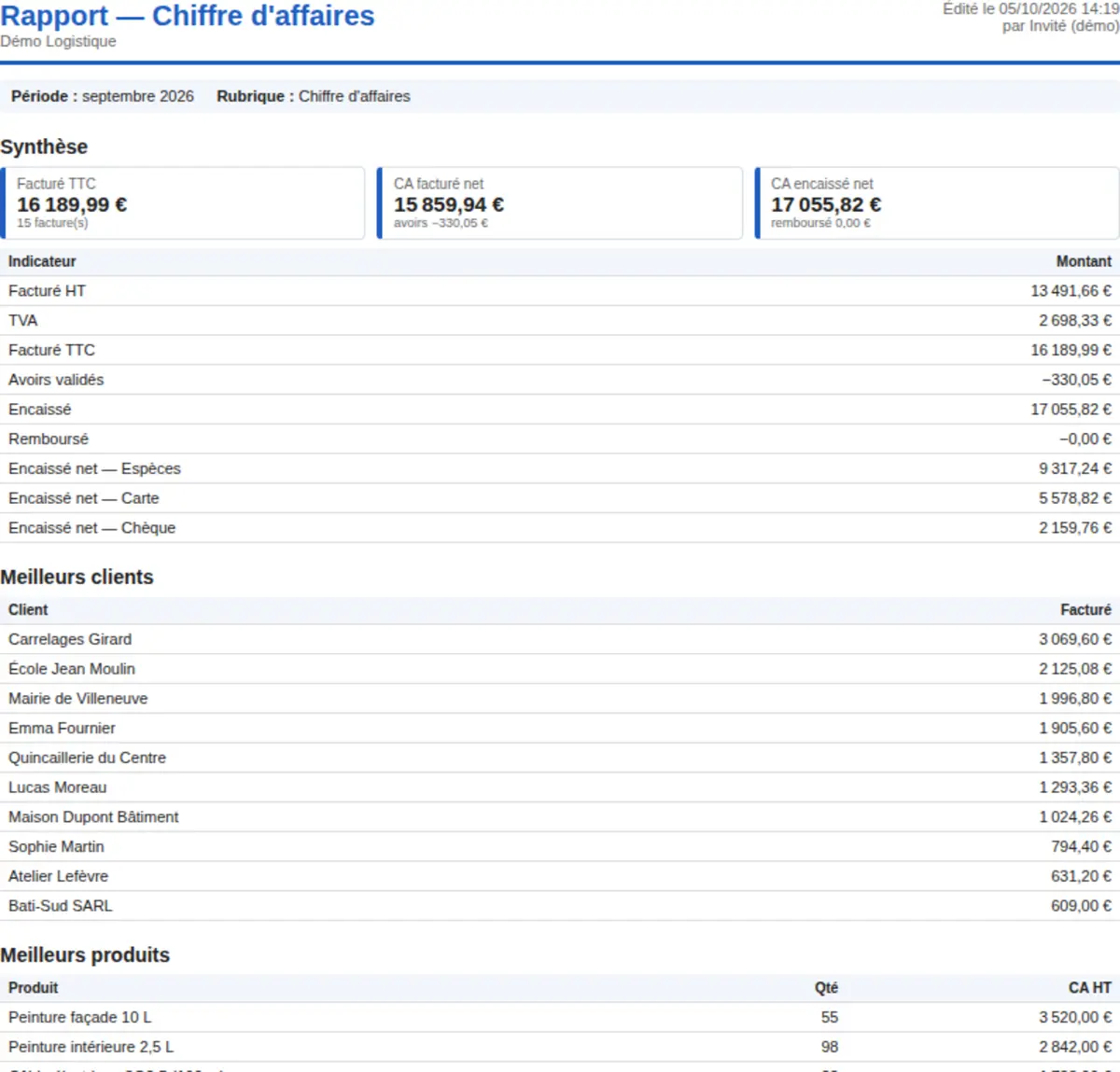Select the 15 859,94 € card value
Image resolution: width=1120 pixels, height=1072 pixels.
click(x=449, y=204)
